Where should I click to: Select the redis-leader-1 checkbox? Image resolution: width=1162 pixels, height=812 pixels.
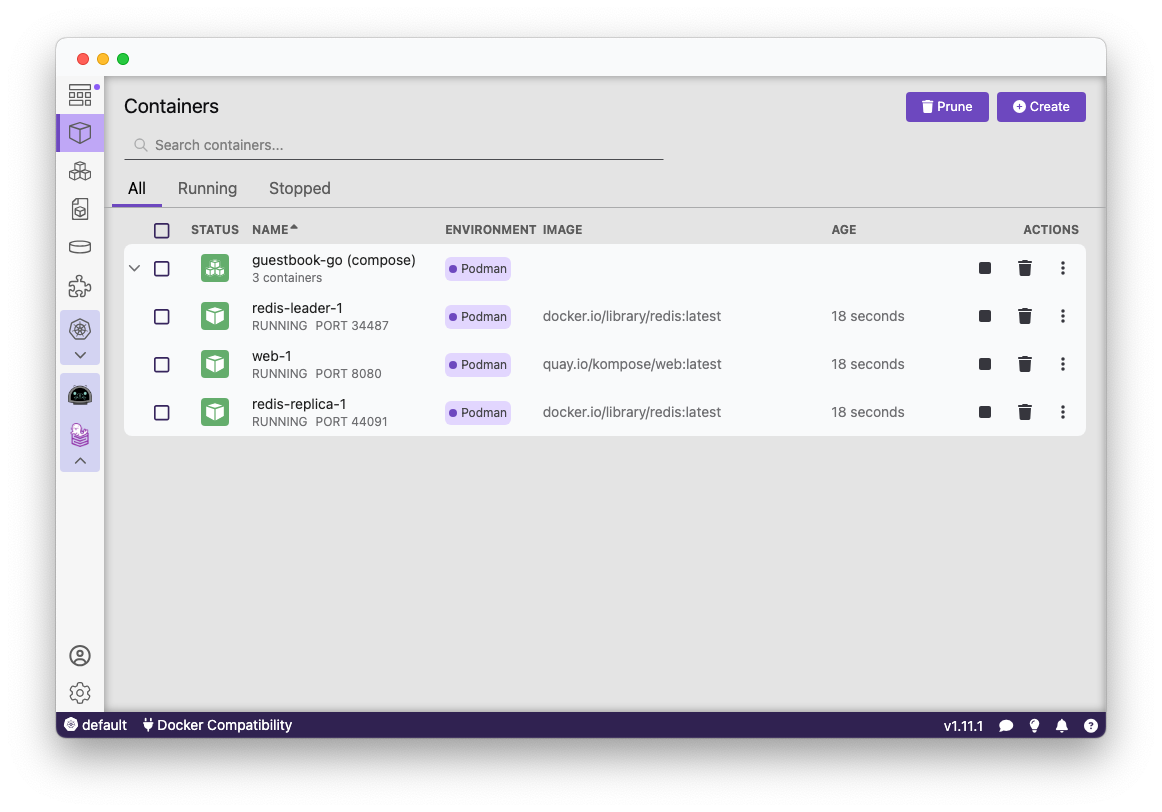pos(162,316)
